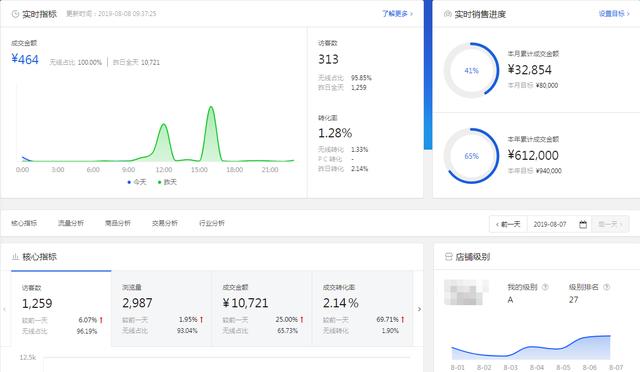Switch to the 核心指标 navigation tab
The image size is (640, 372).
pos(24,223)
